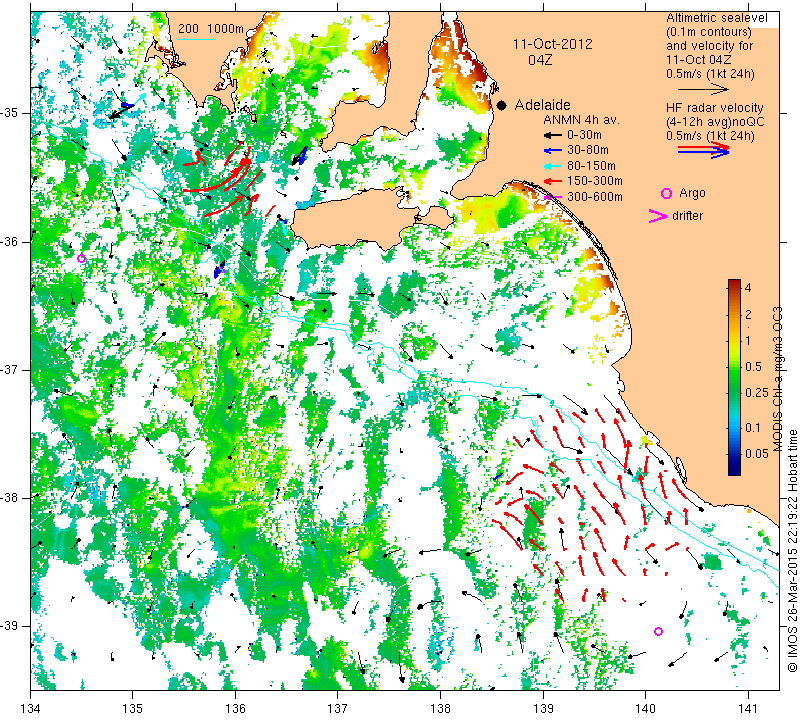Screen dimensions: 800x720
Task: Click the '11-Oct 04Z' legend text
Action: click(698, 60)
